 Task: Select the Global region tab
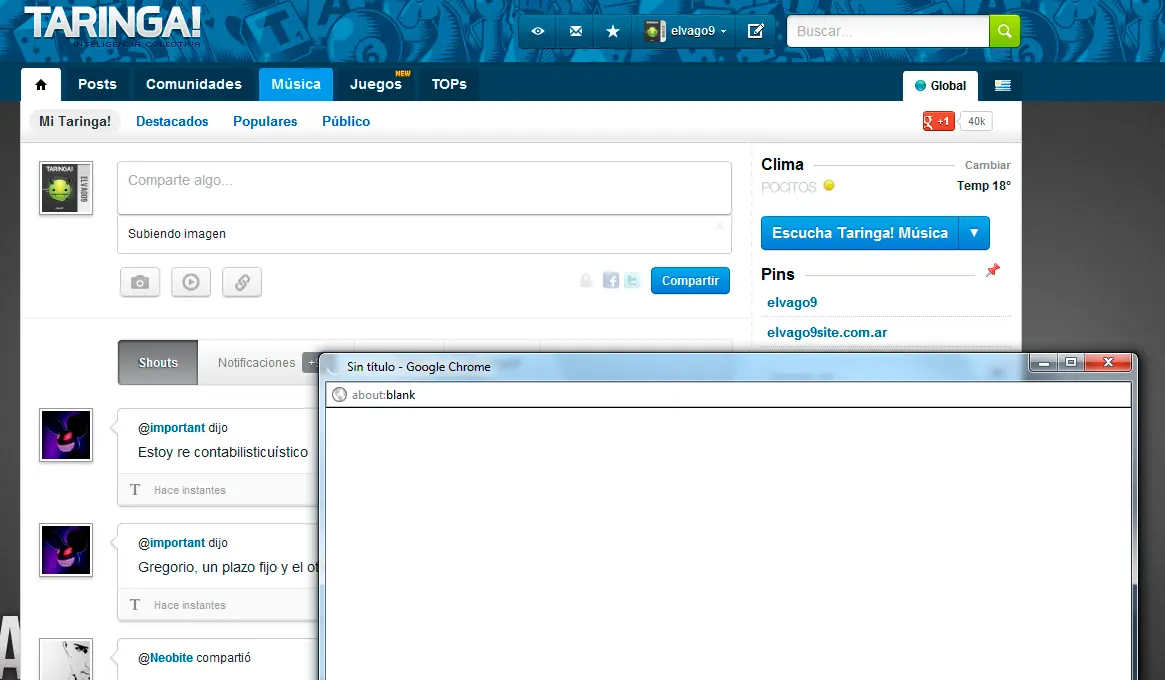(x=941, y=86)
